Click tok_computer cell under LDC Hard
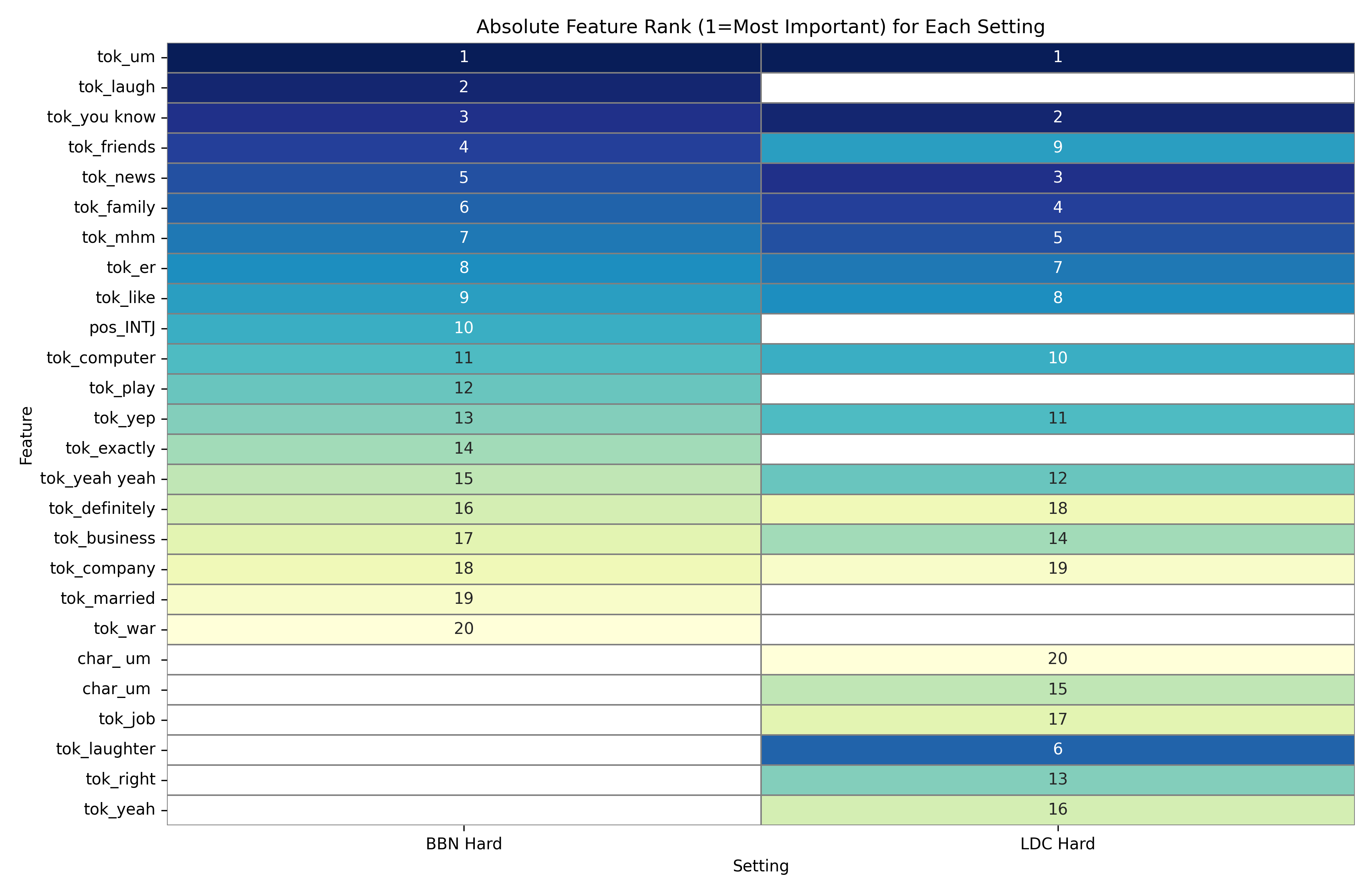This screenshot has height=892, width=1372. 1057,358
